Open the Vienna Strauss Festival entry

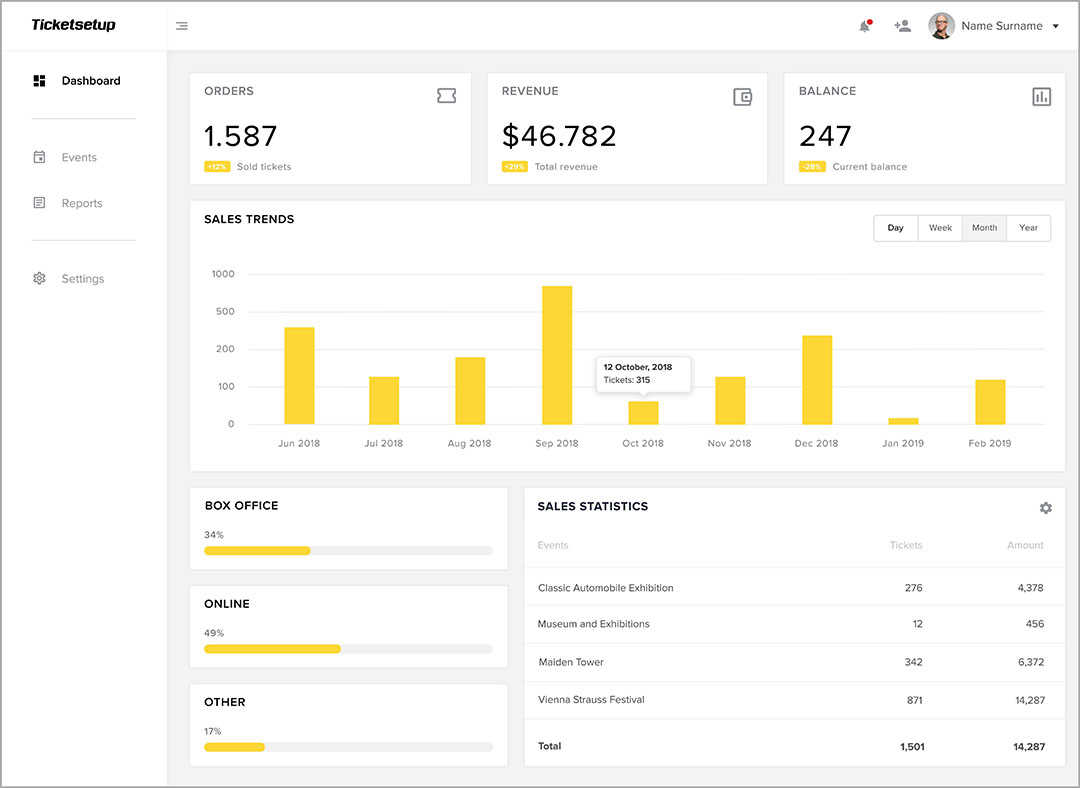pyautogui.click(x=591, y=700)
